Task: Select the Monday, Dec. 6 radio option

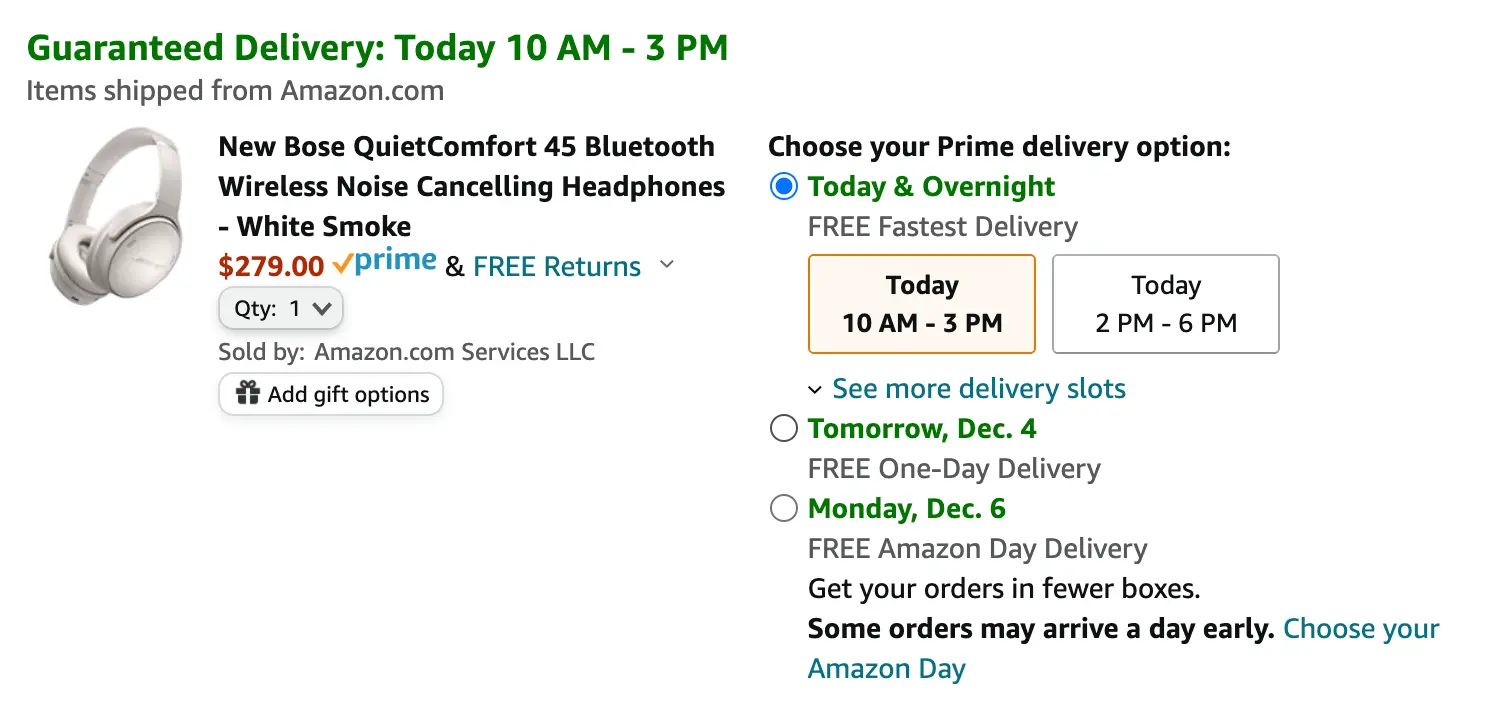Action: click(784, 509)
